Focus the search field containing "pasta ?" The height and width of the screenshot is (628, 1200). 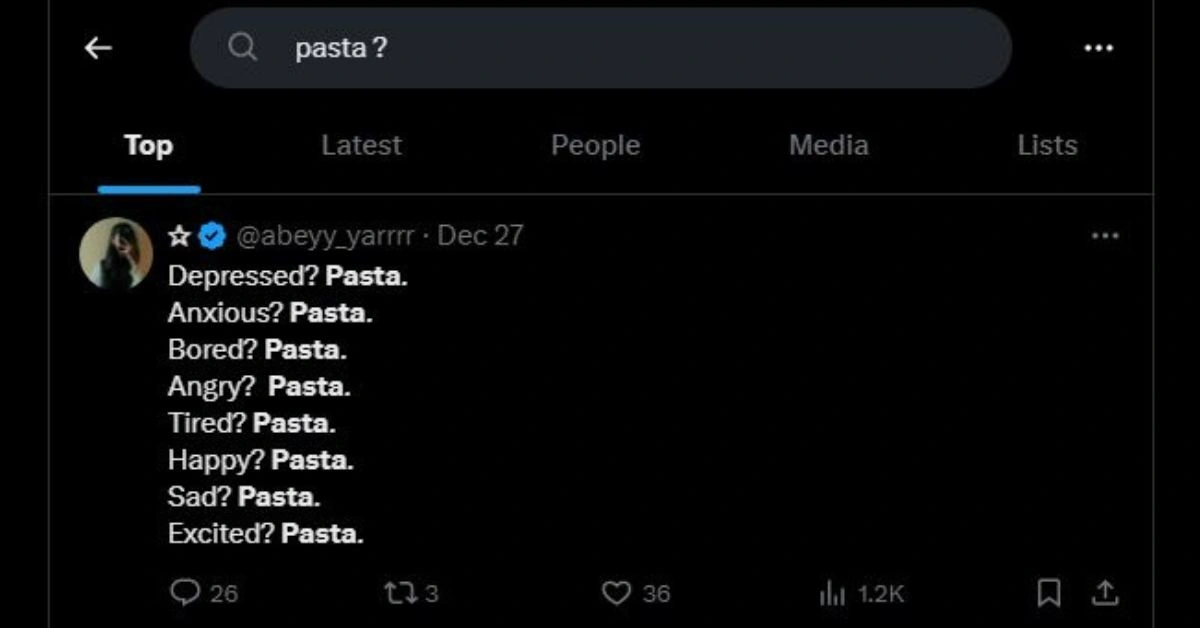pos(600,48)
